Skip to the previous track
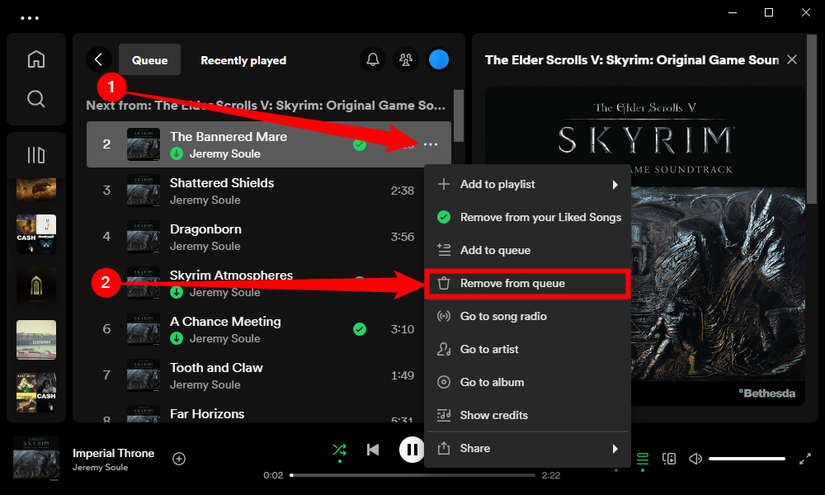Image resolution: width=825 pixels, height=495 pixels. click(373, 450)
